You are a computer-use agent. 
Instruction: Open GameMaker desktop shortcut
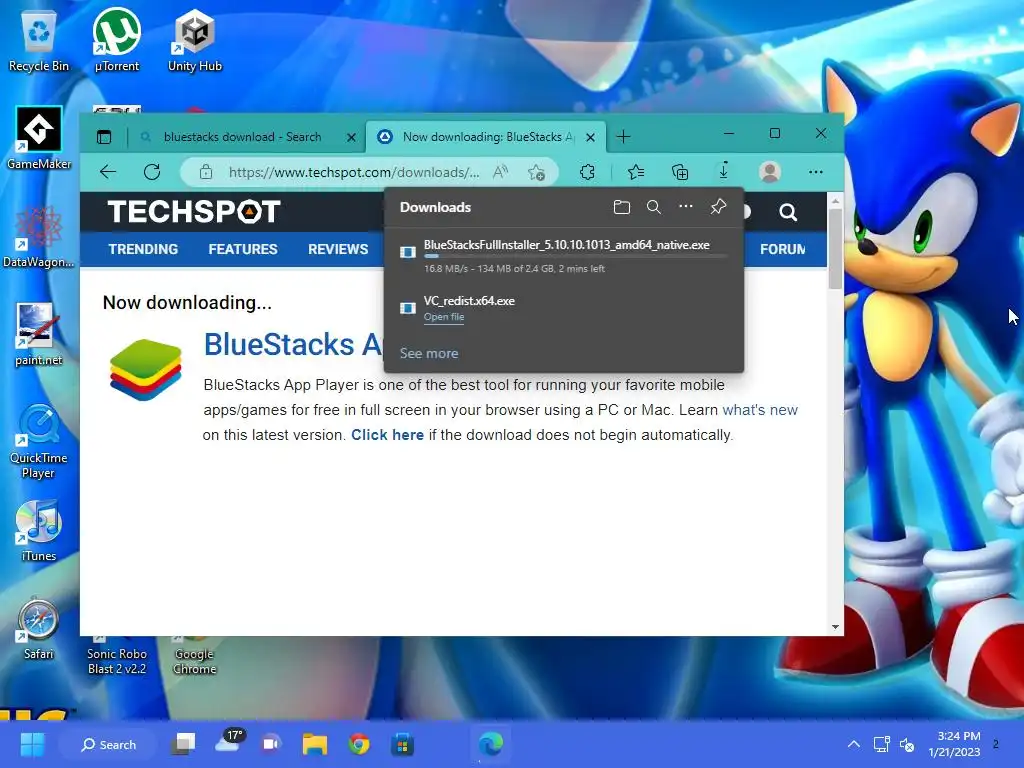click(x=39, y=138)
